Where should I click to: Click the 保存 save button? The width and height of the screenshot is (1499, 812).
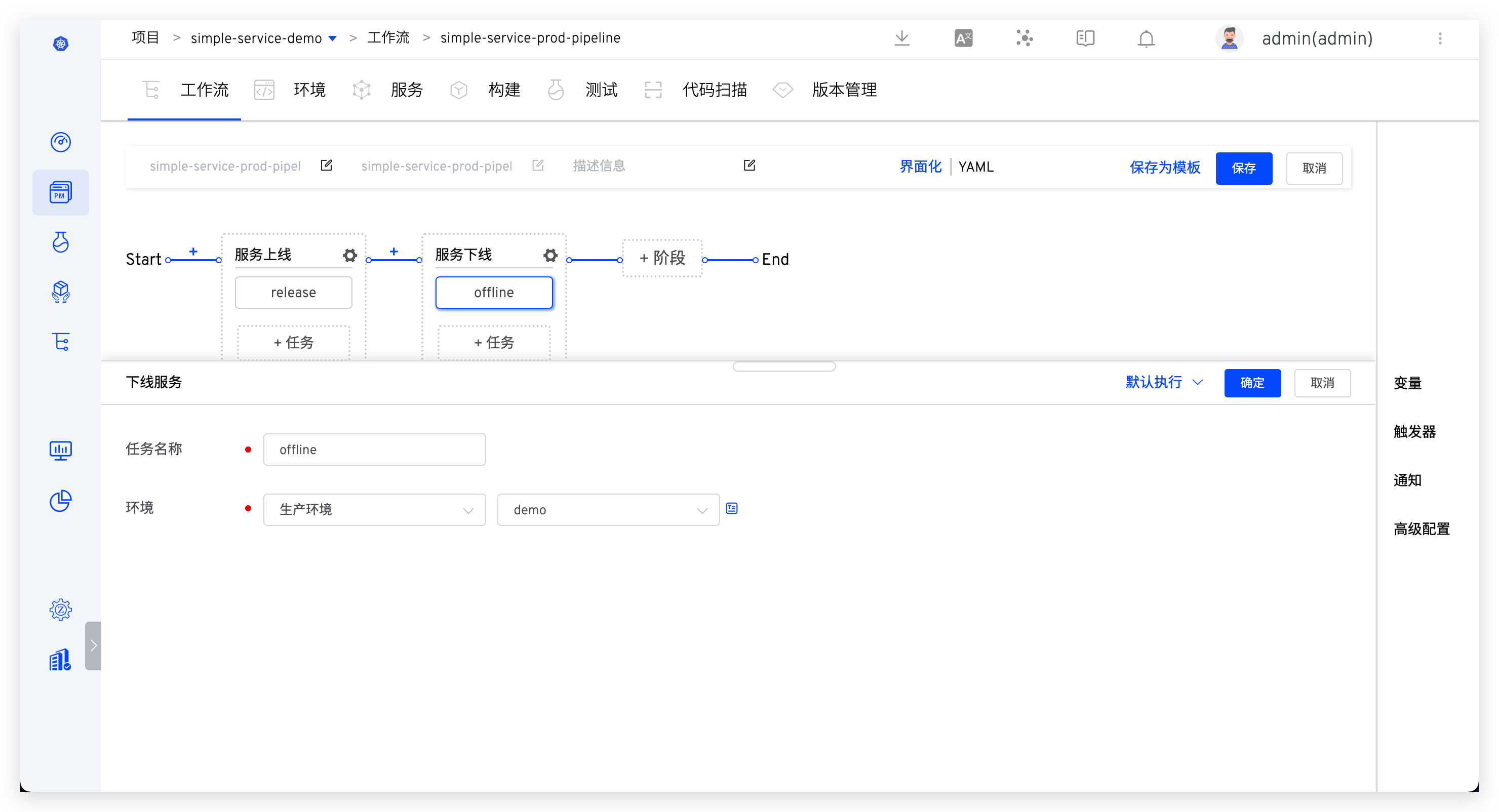coord(1244,168)
